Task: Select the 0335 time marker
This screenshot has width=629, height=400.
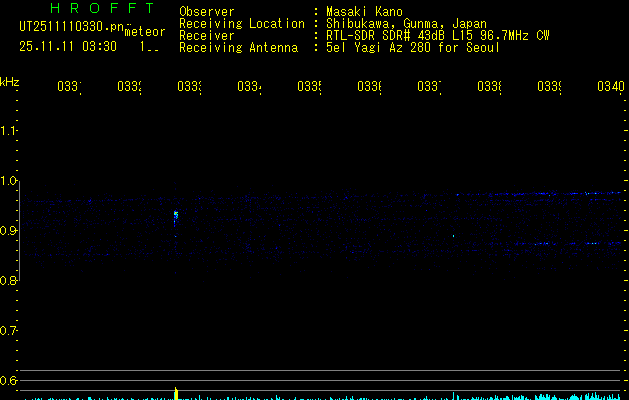Action: [309, 86]
